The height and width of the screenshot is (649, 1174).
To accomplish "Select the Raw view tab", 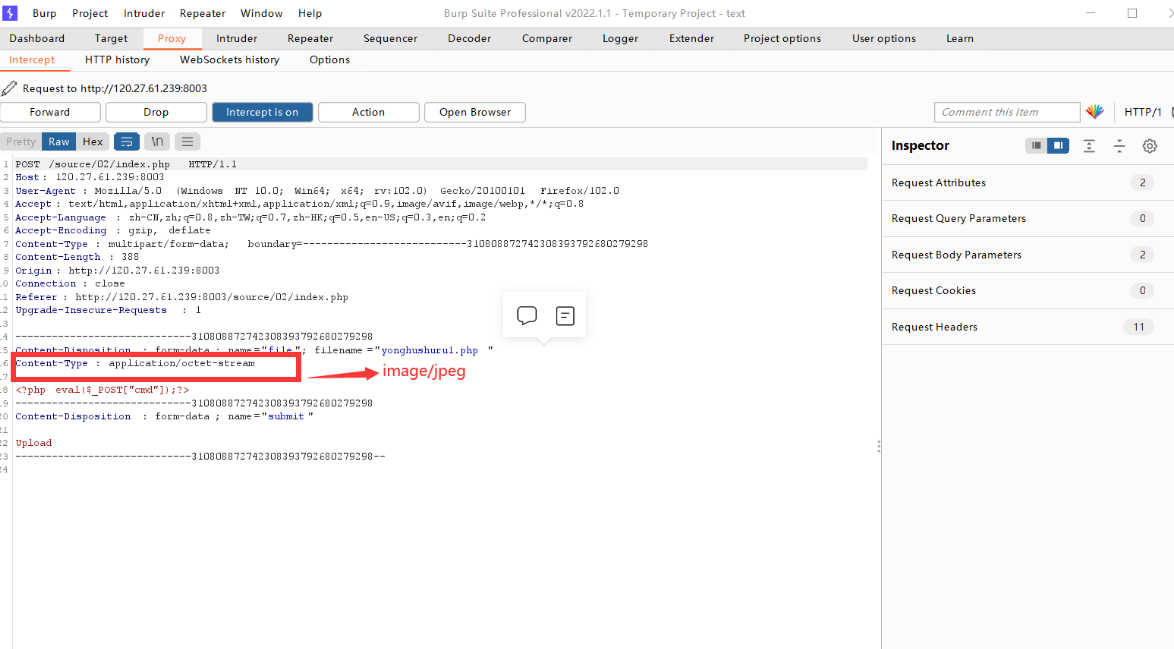I will 59,141.
